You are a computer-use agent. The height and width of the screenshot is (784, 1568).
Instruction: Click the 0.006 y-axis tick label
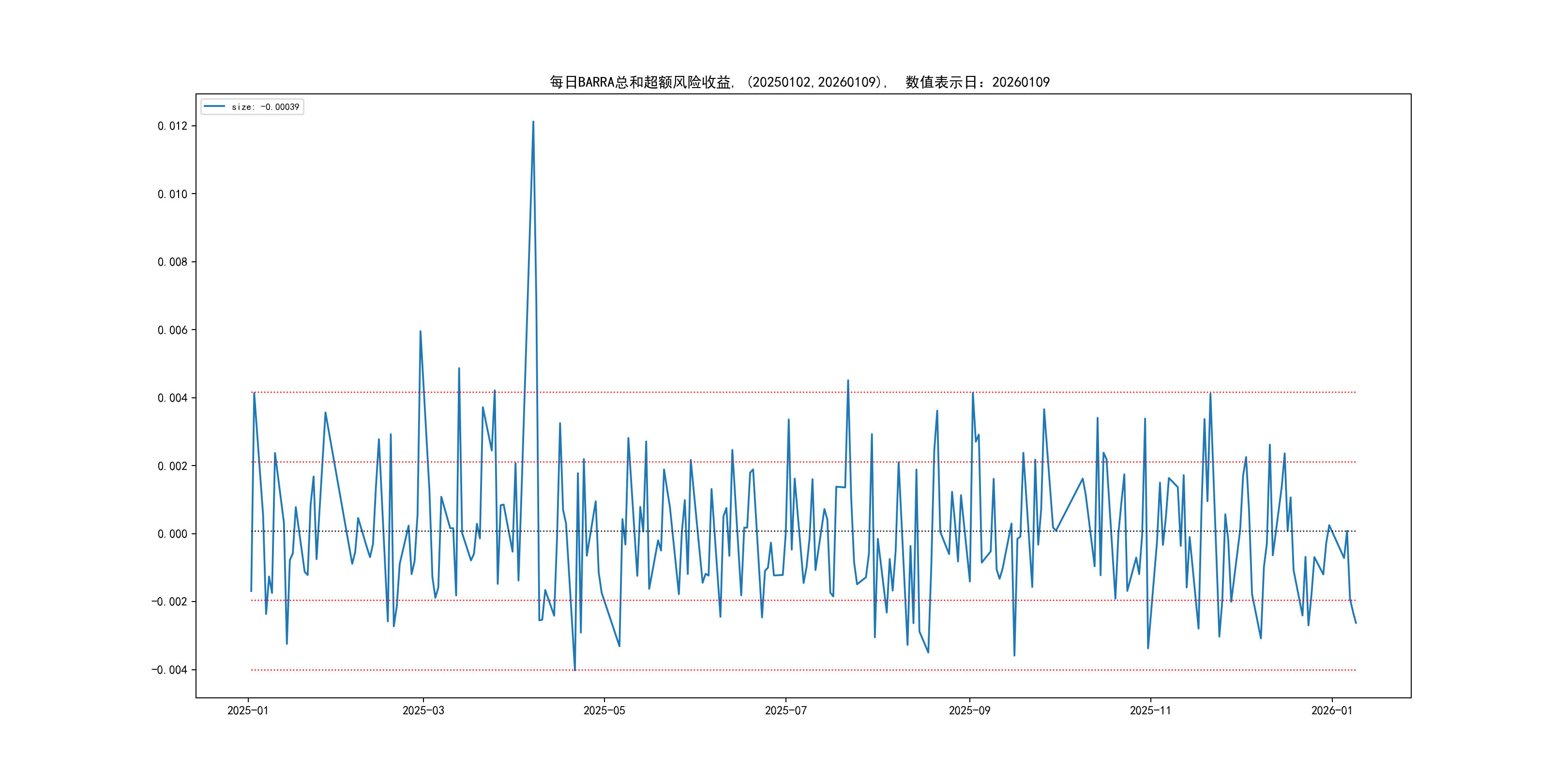click(172, 330)
